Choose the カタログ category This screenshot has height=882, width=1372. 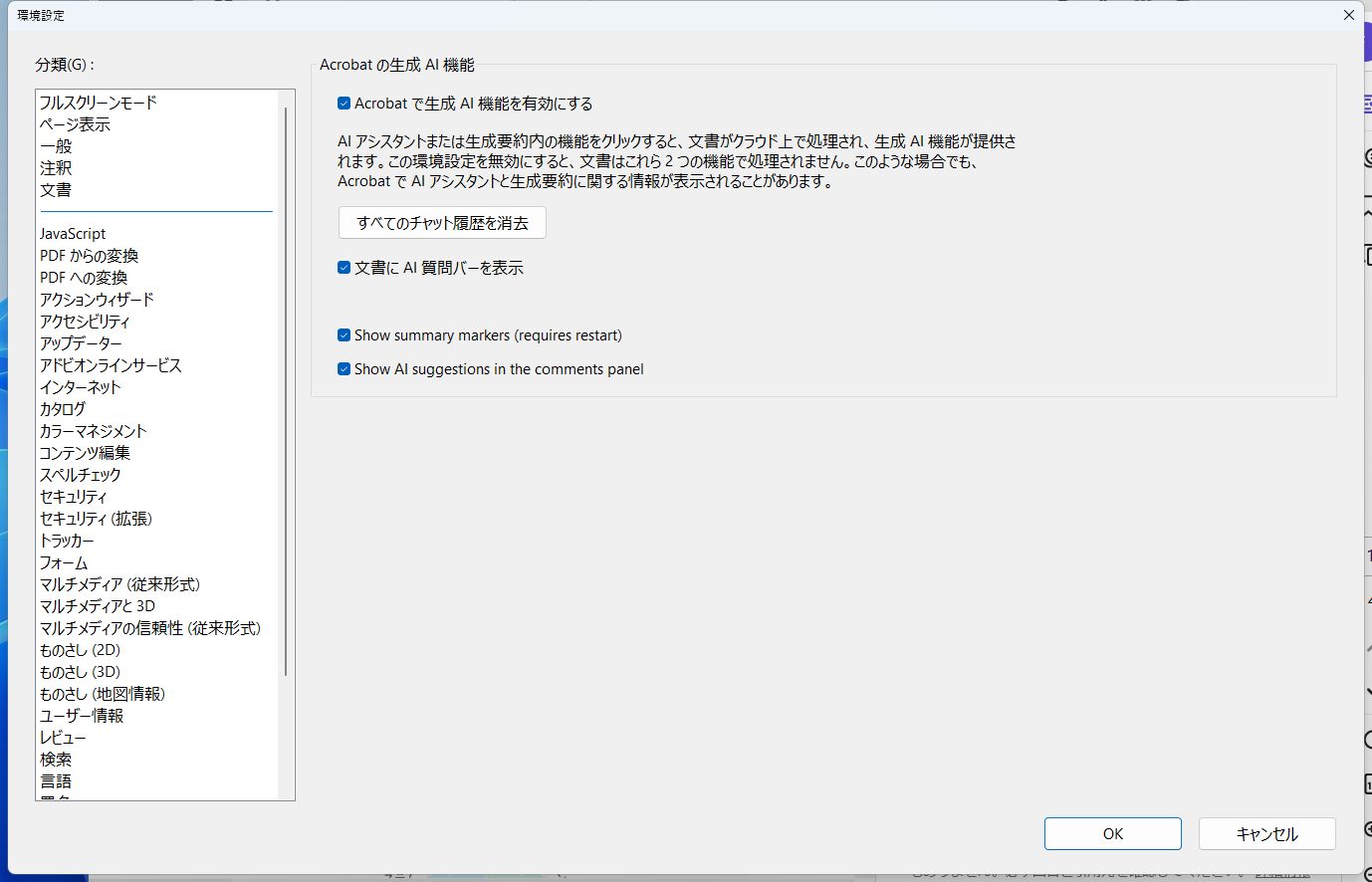coord(63,409)
